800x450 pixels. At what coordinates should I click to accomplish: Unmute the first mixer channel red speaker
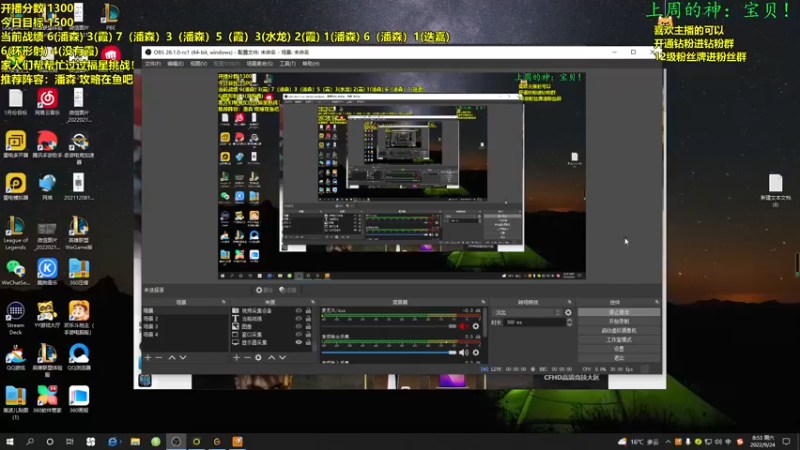tap(463, 327)
